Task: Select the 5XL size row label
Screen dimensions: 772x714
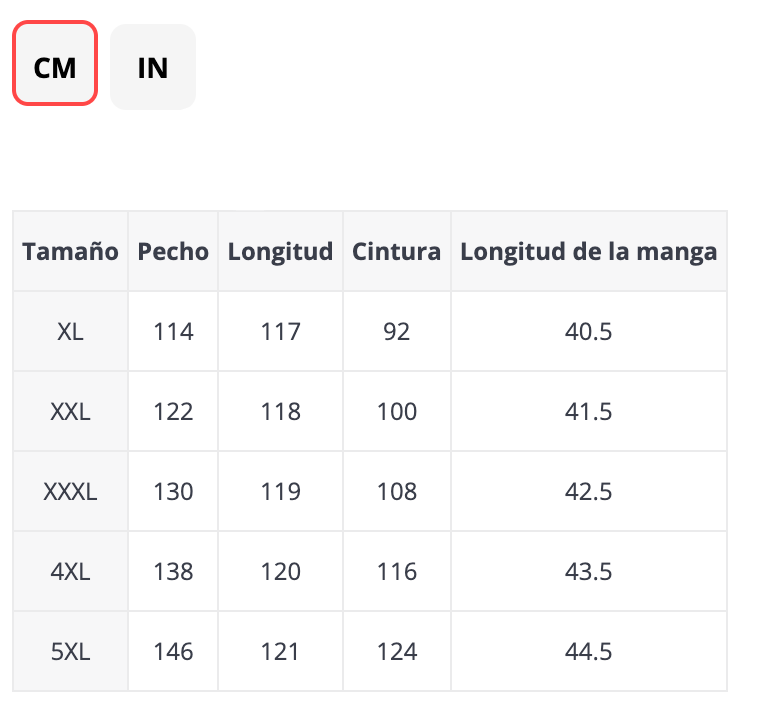Action: coord(71,651)
